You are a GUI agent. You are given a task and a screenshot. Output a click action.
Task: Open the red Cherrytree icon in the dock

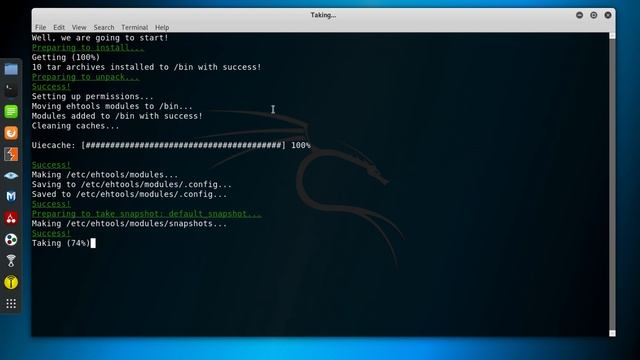11,218
